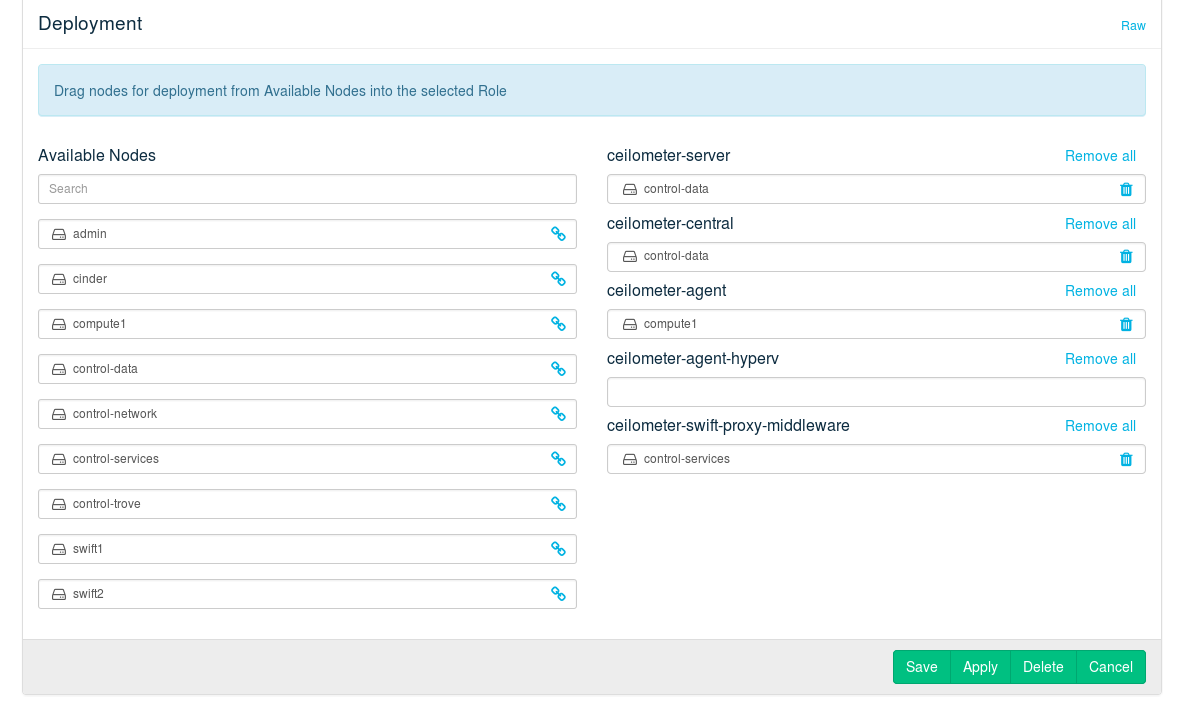The width and height of the screenshot is (1183, 716).
Task: Delete control-data from ceilometer-server role
Action: 1126,189
